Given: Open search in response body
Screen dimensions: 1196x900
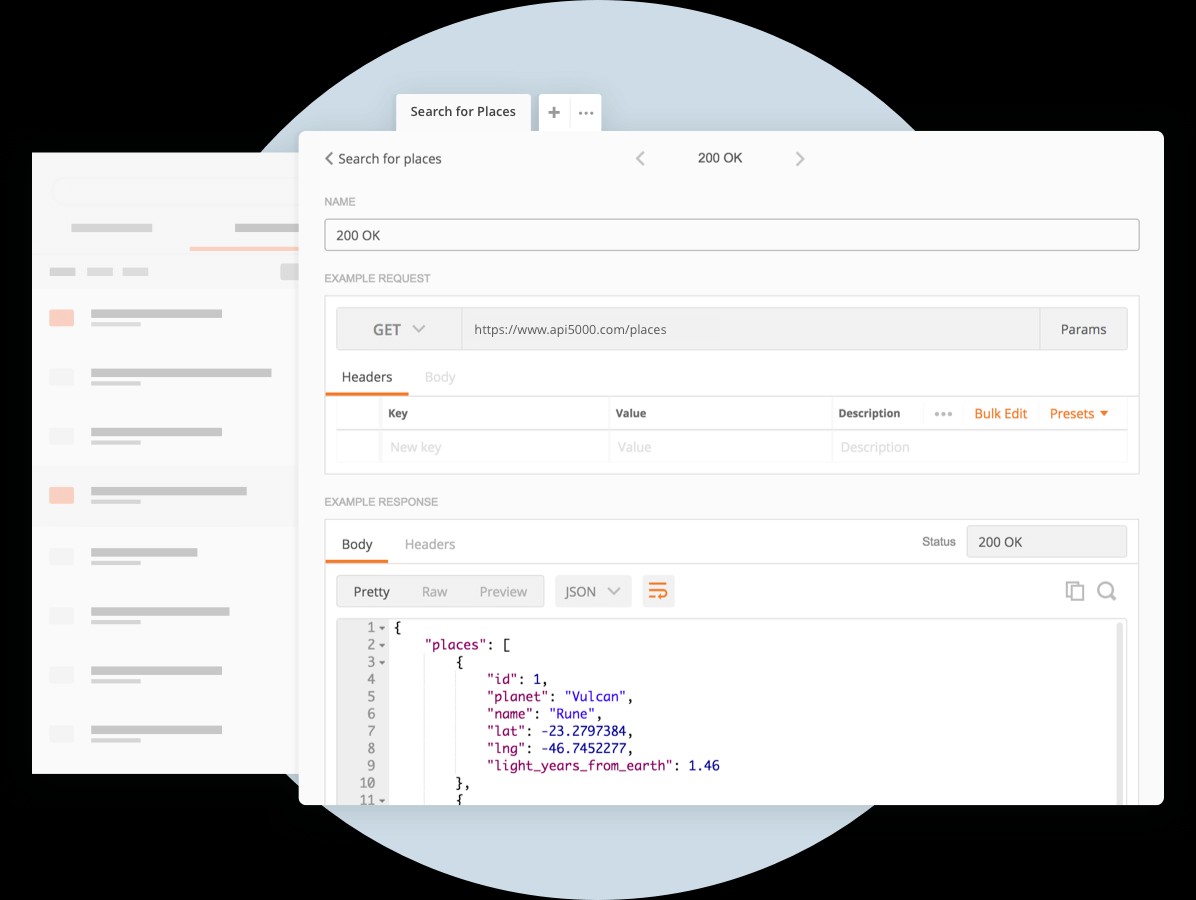Looking at the screenshot, I should 1106,591.
